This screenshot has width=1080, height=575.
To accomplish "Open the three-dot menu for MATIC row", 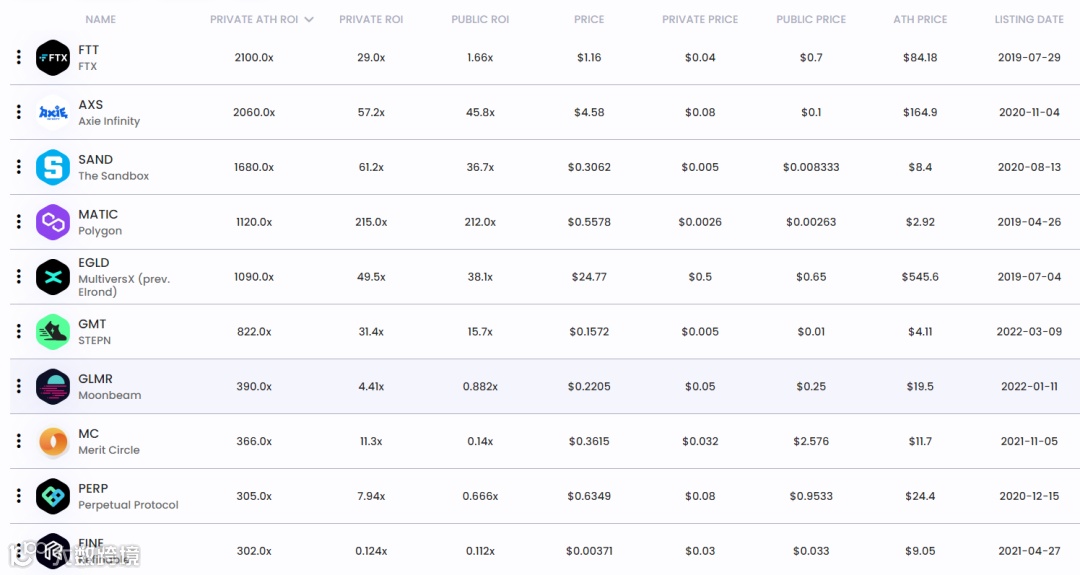I will (19, 222).
